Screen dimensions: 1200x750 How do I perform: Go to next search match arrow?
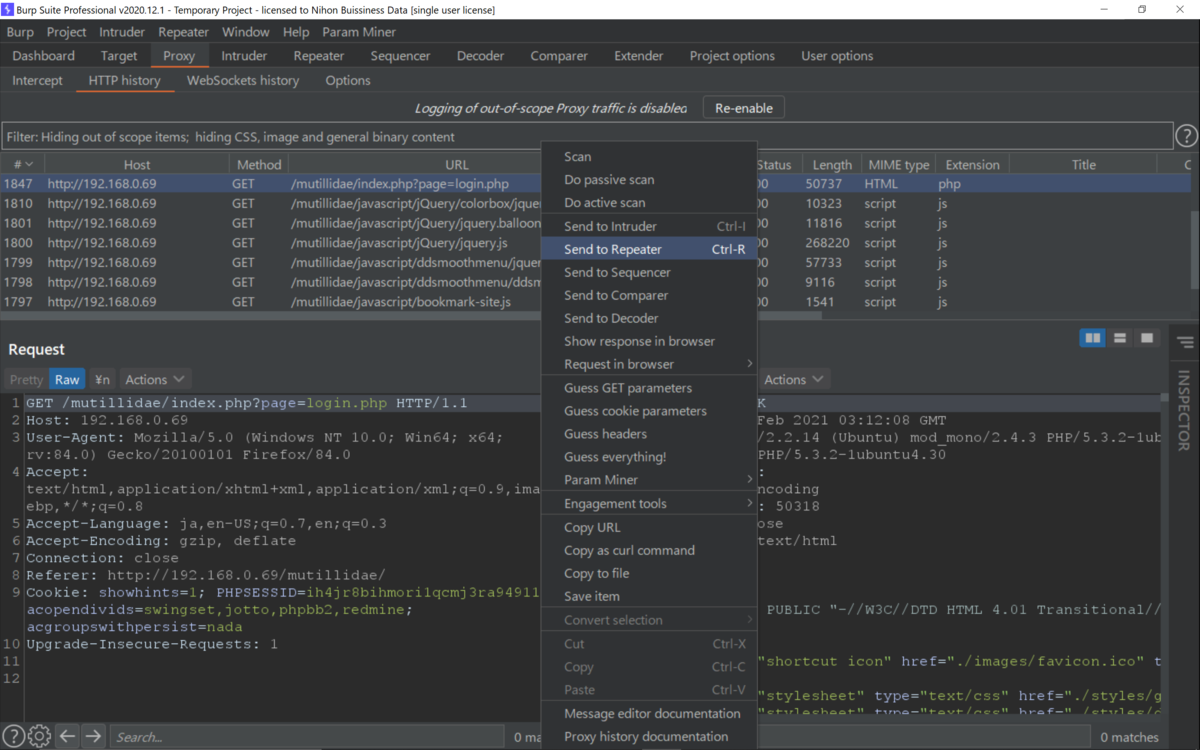[x=93, y=737]
